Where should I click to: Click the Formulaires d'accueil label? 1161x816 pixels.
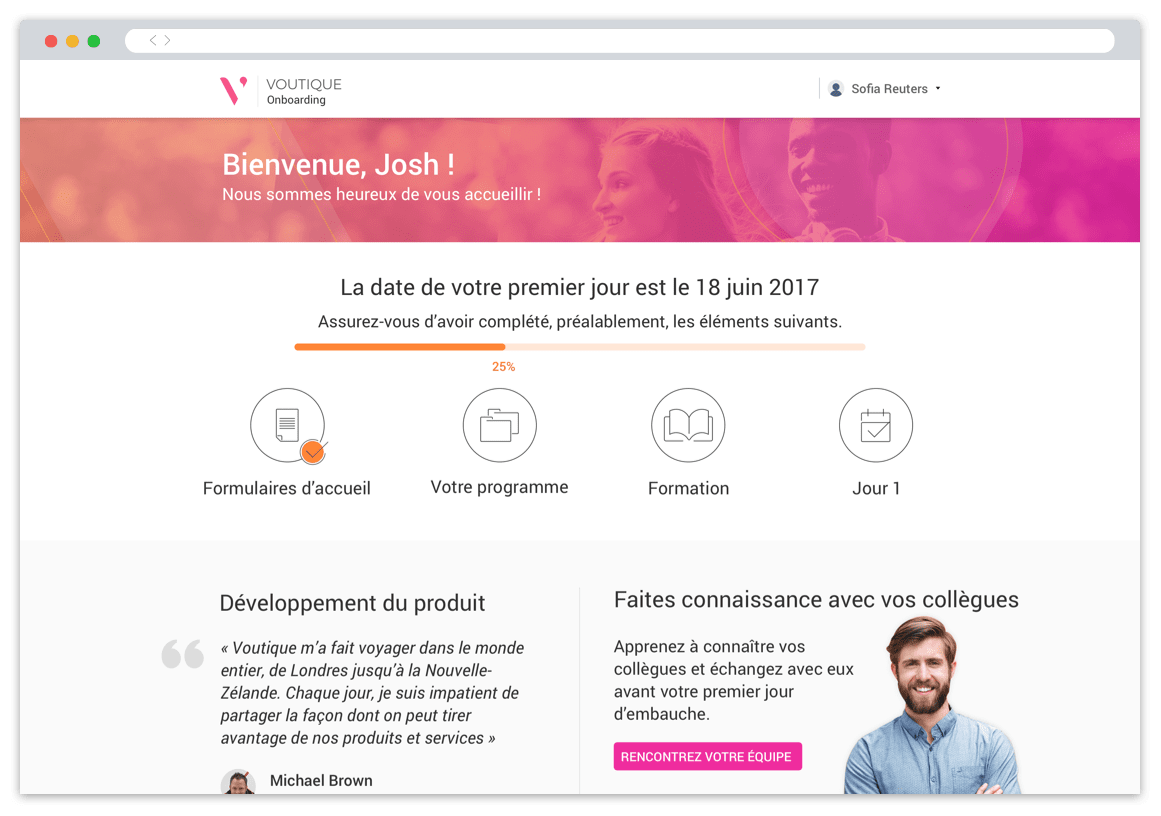click(287, 489)
